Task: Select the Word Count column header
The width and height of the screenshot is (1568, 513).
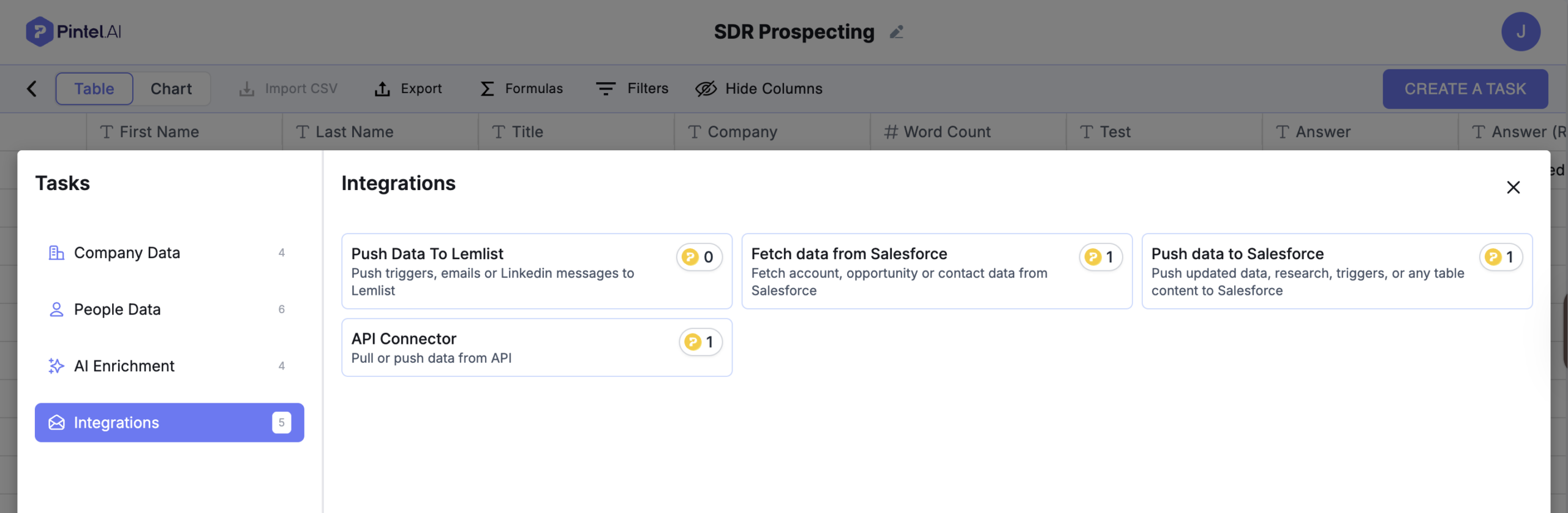Action: [968, 132]
